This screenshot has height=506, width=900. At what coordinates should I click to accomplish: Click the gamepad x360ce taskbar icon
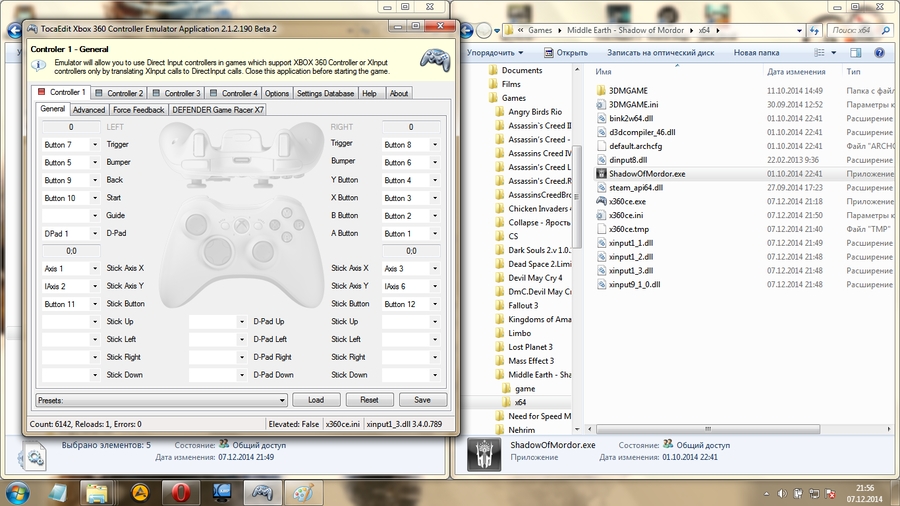coord(261,491)
